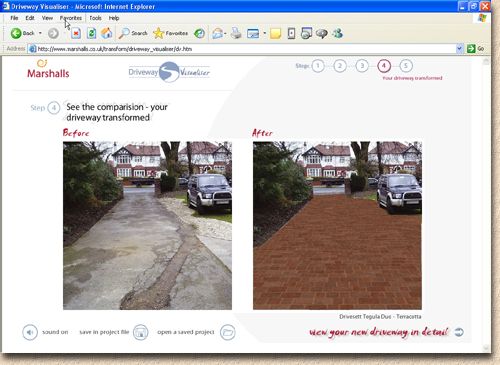Open the Discuss speech-bubble icon
The height and width of the screenshot is (365, 500).
point(322,33)
